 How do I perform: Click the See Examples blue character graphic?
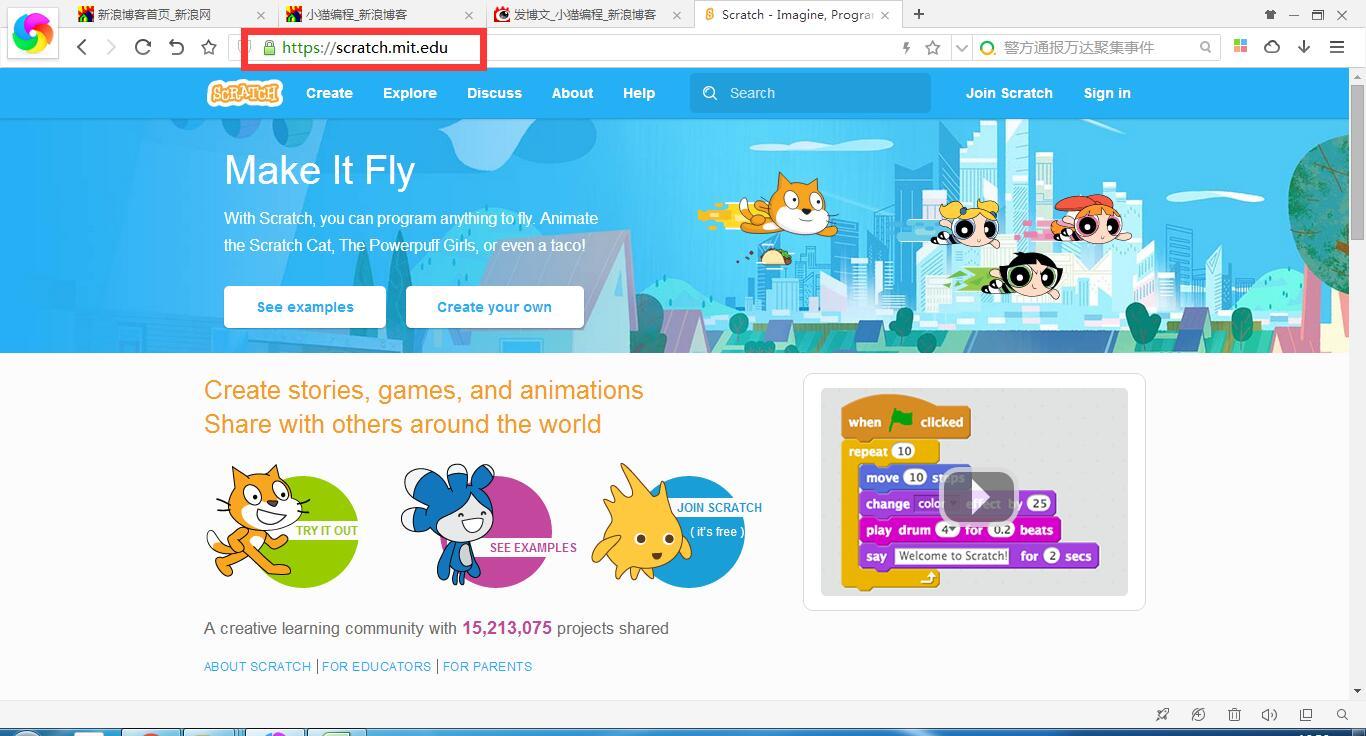(488, 525)
